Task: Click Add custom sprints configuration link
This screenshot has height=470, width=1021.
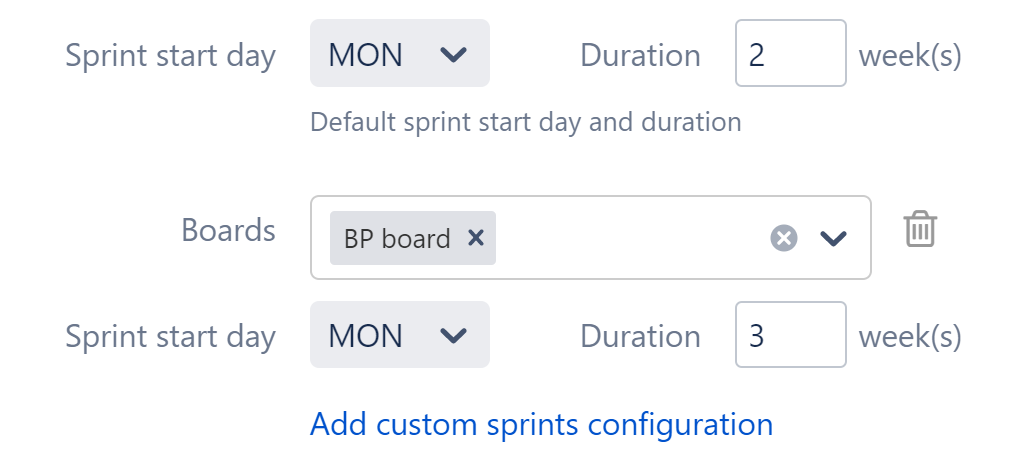Action: click(x=541, y=424)
